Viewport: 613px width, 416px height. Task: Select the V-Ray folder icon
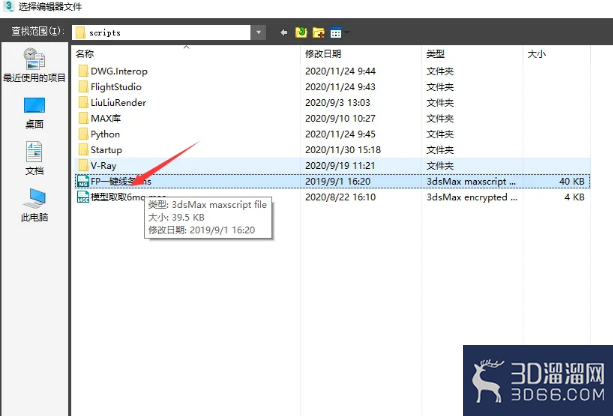83,165
